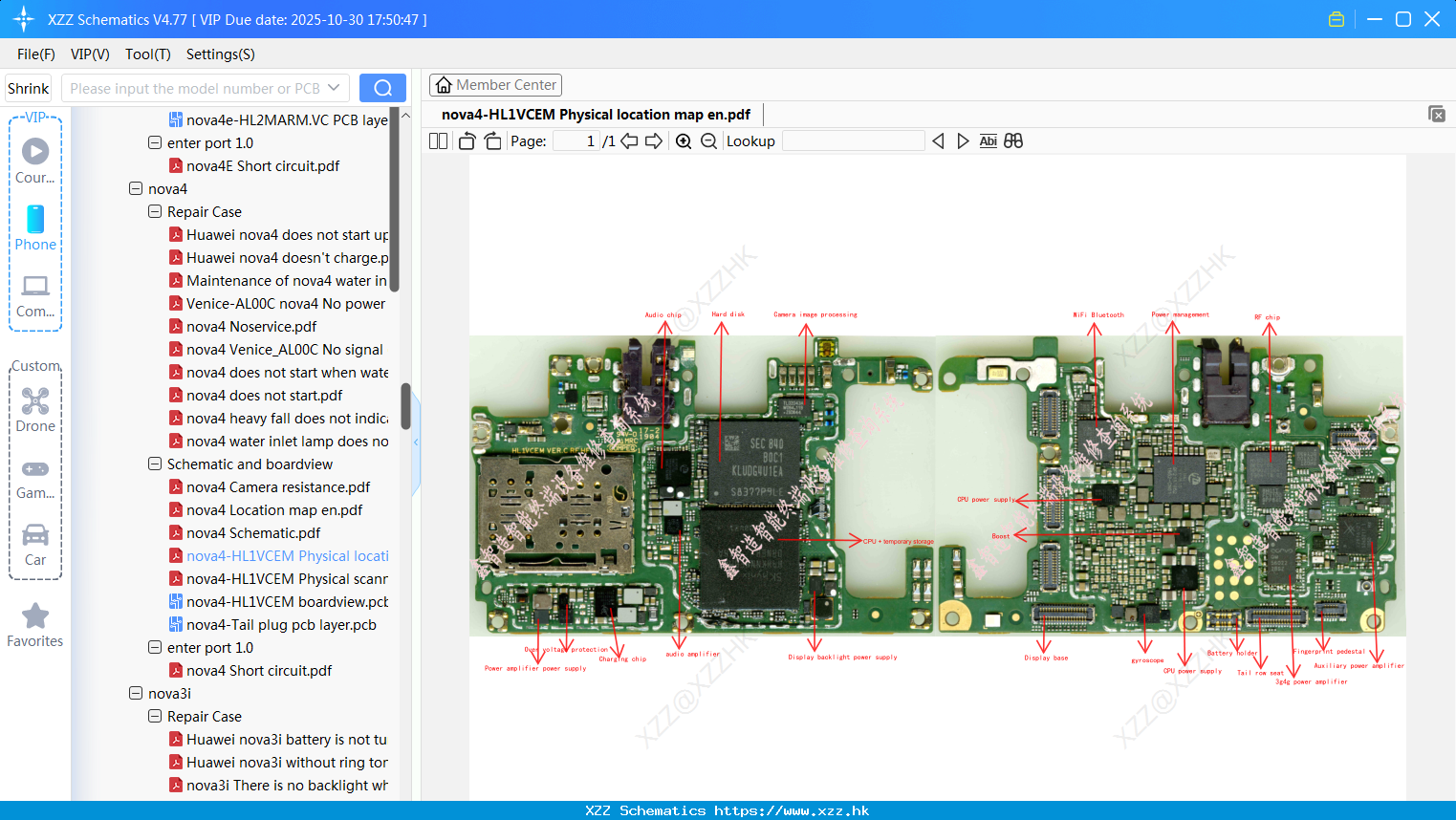Collapse the nova4 tree node
1456x820 pixels.
point(136,189)
